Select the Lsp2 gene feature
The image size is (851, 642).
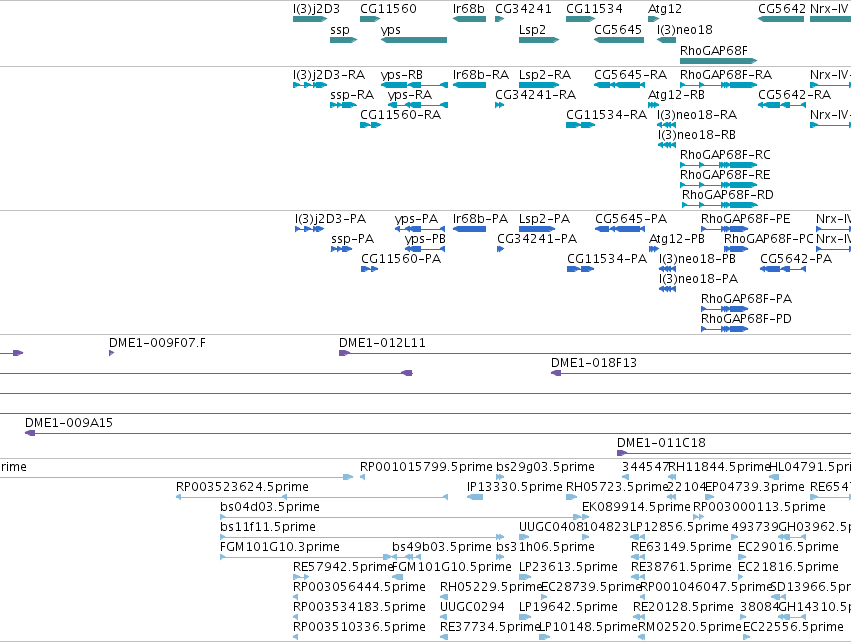point(539,40)
